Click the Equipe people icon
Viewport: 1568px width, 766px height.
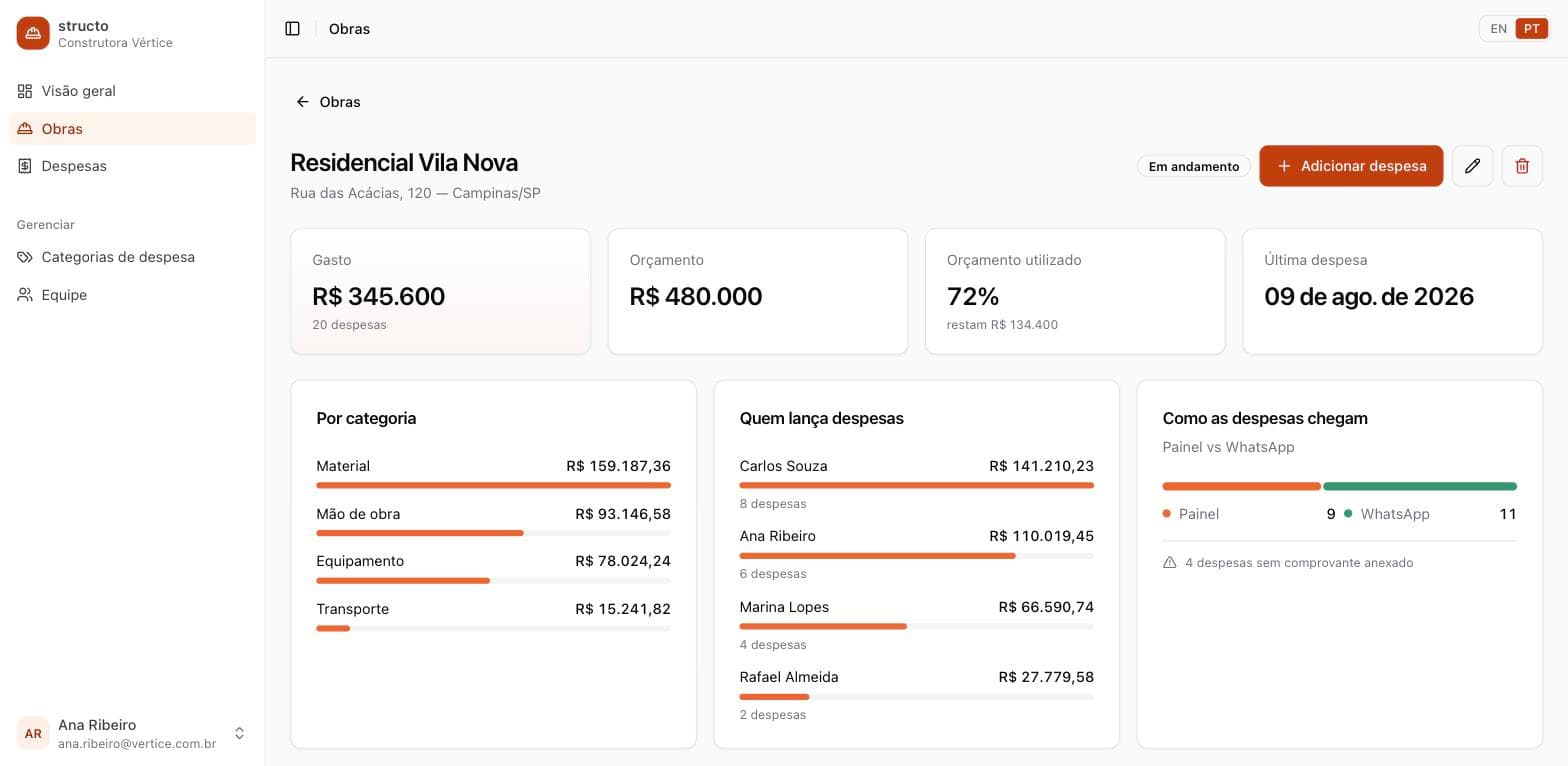click(x=25, y=295)
